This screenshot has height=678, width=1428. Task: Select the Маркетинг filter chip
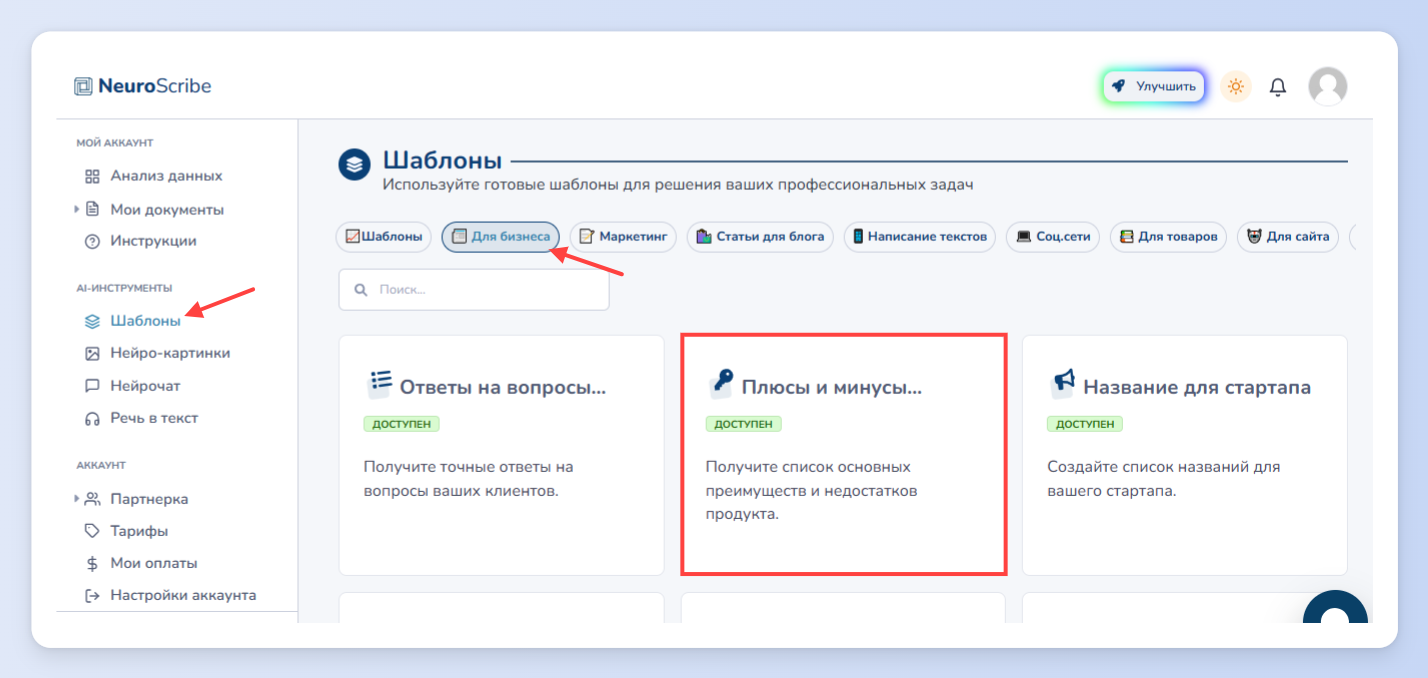click(624, 237)
